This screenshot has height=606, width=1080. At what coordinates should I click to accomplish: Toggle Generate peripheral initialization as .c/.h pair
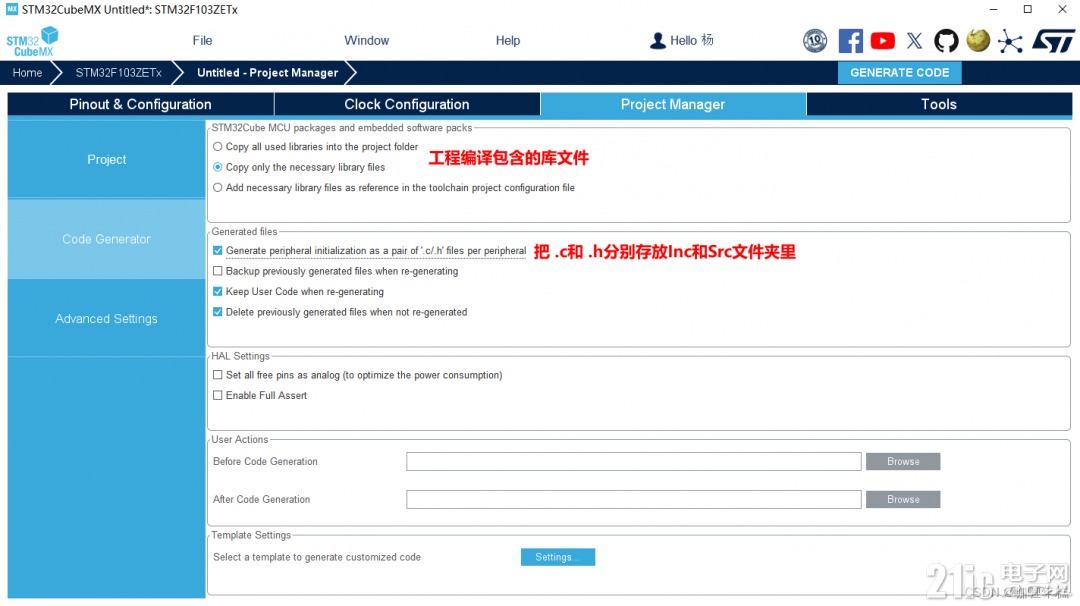tap(218, 251)
